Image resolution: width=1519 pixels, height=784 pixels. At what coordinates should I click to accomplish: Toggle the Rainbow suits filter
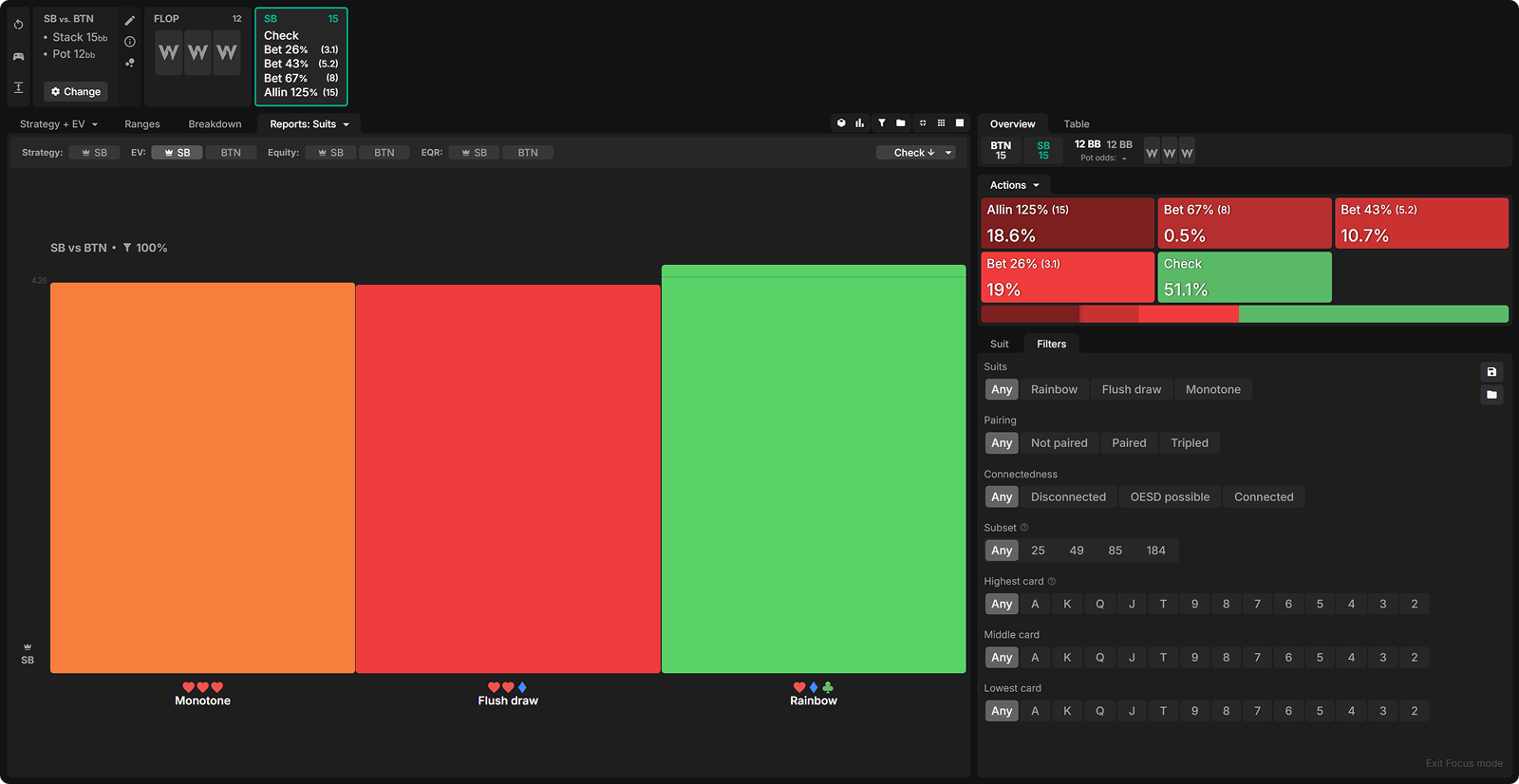point(1054,390)
